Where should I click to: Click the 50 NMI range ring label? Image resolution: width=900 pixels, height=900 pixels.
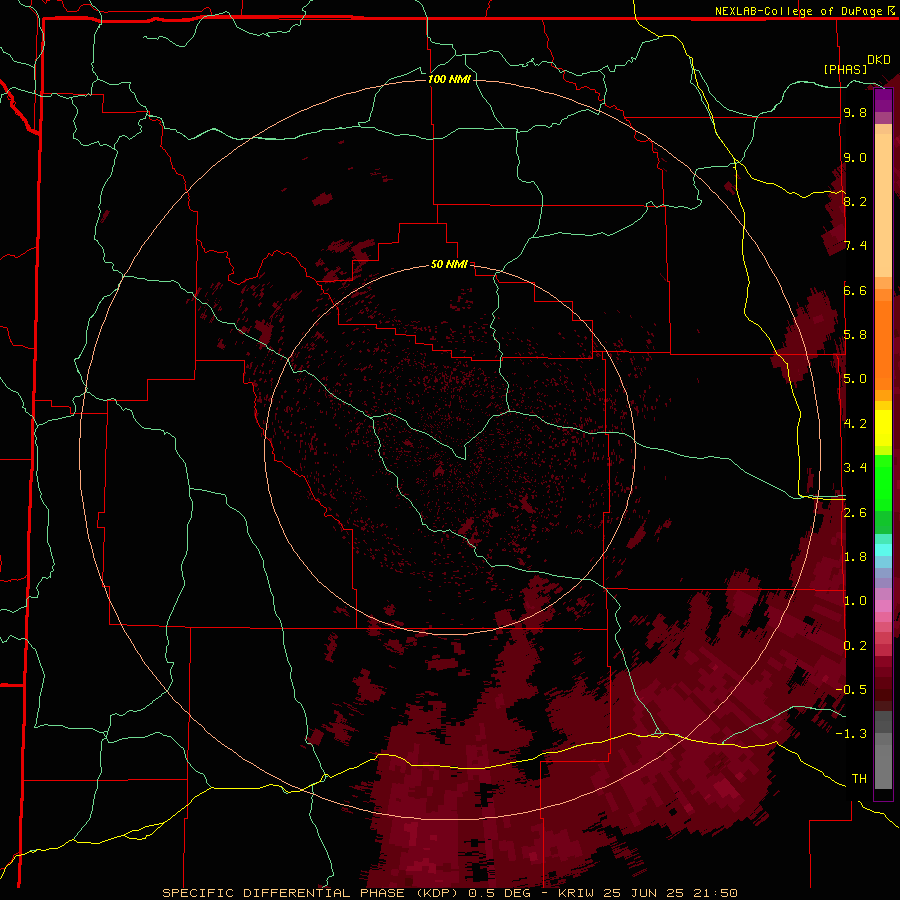(x=449, y=264)
